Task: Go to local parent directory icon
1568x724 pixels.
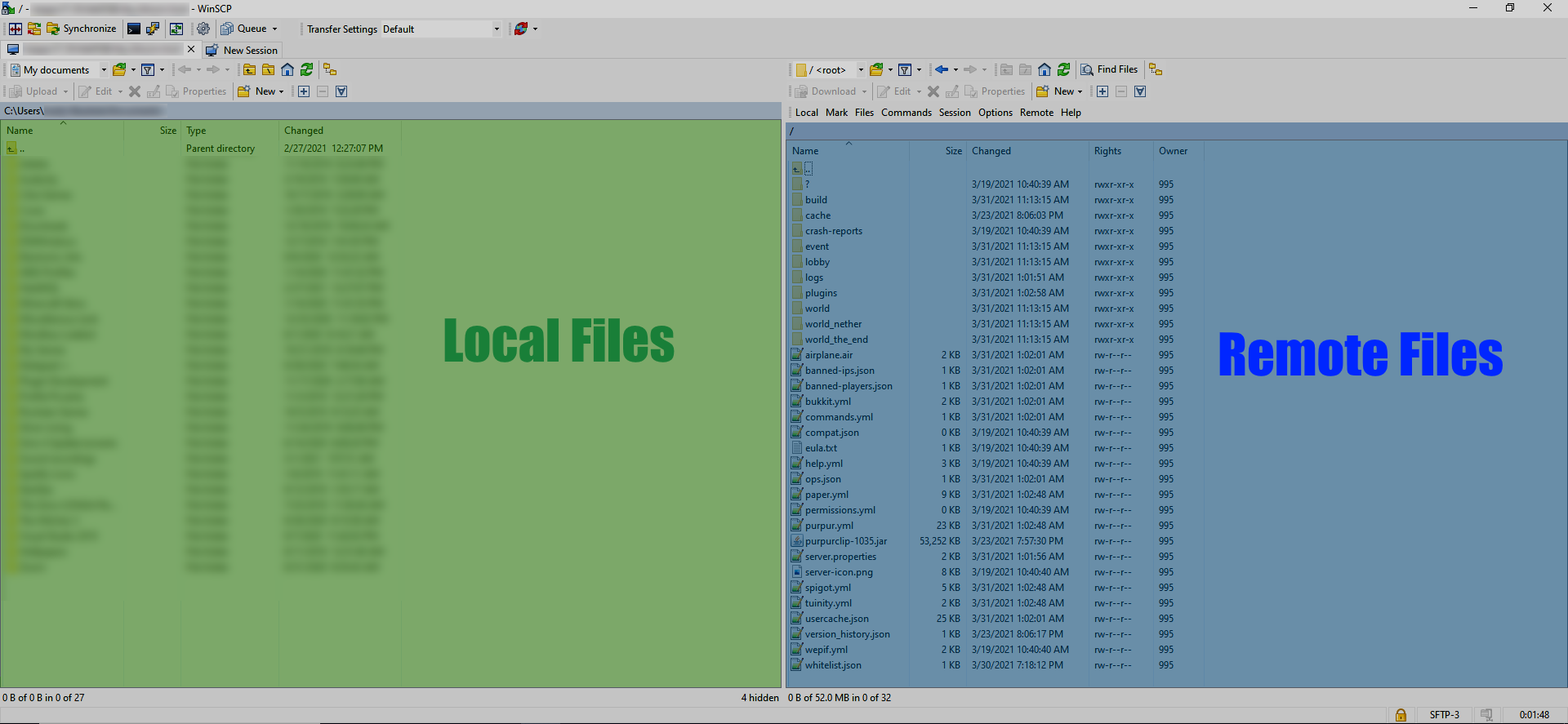Action: coord(249,69)
